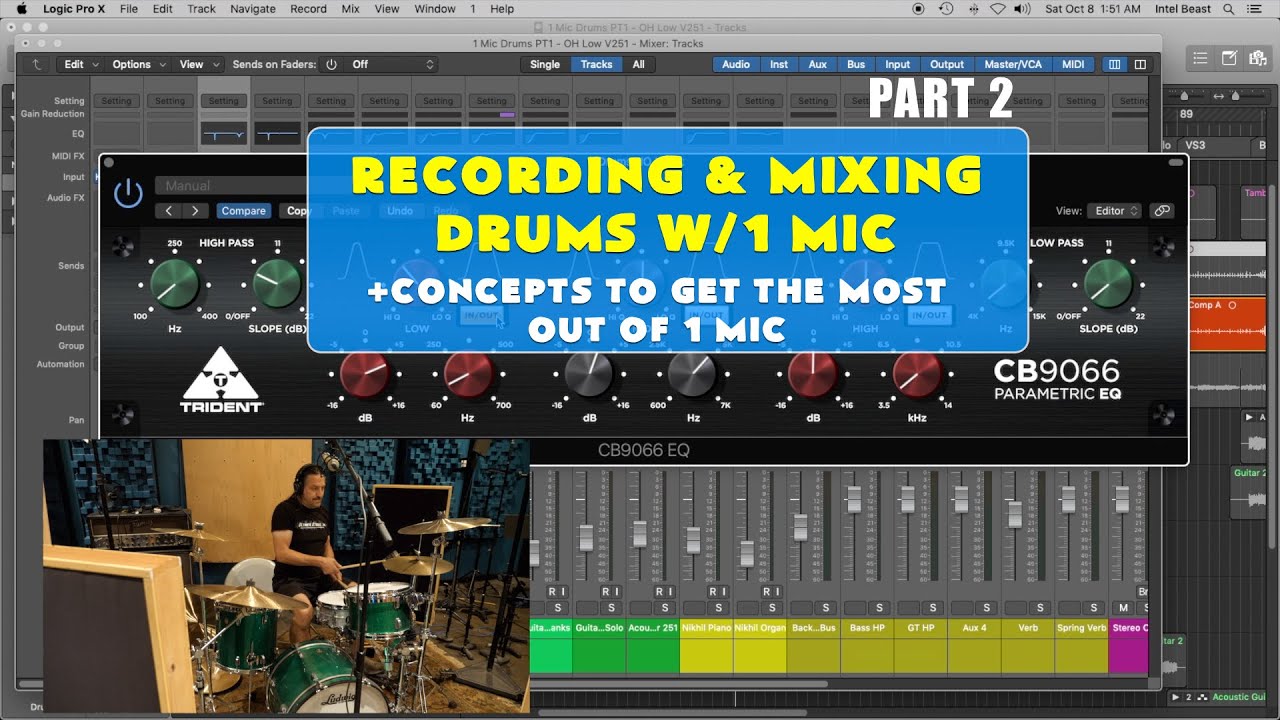Click the Low Pass Slope green knob
The width and height of the screenshot is (1280, 720).
[x=1108, y=285]
